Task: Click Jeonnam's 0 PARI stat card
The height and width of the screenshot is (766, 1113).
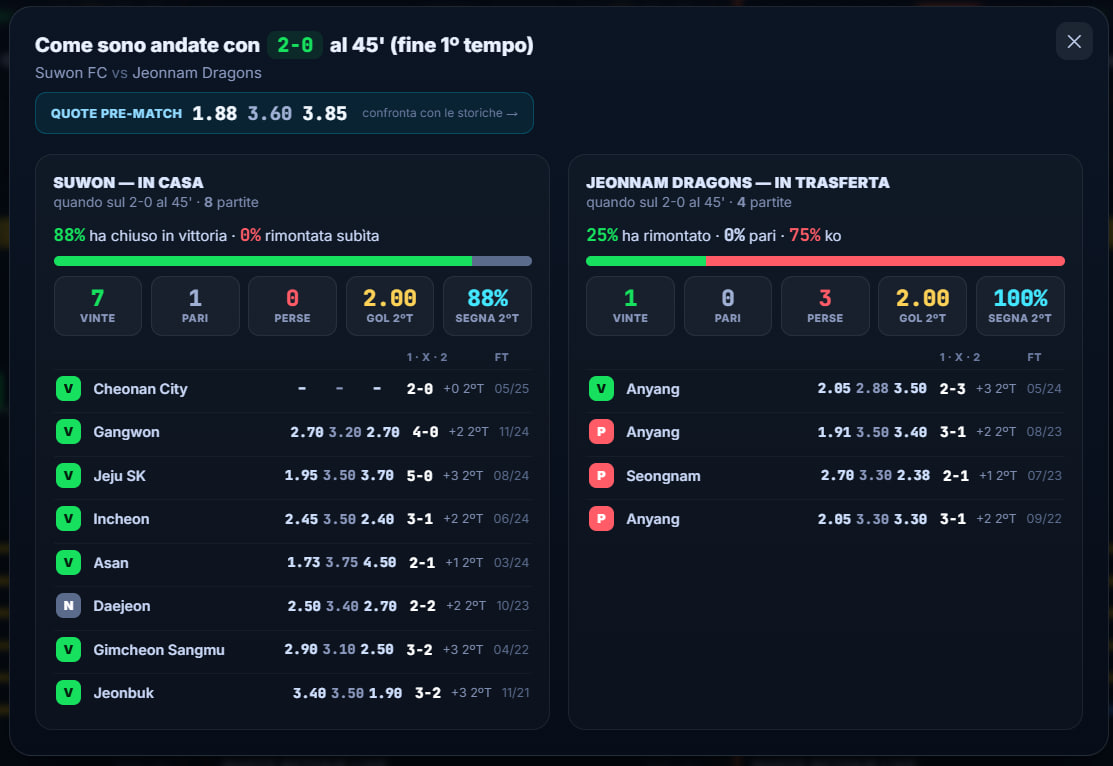Action: click(x=728, y=306)
